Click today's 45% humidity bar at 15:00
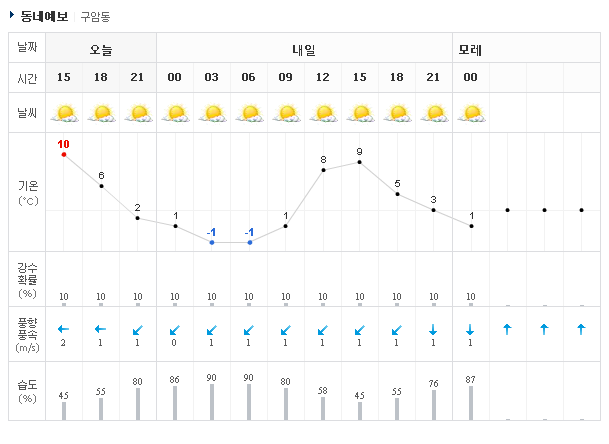 (x=64, y=411)
